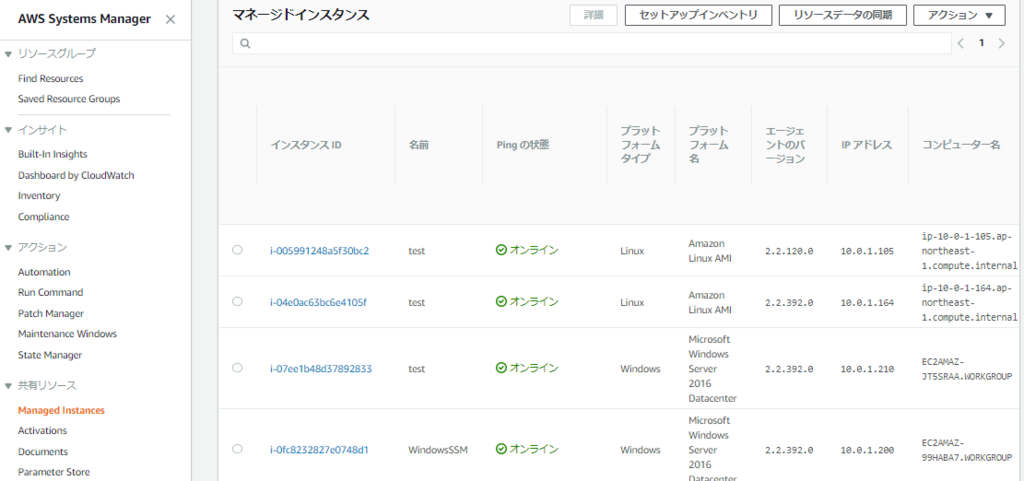The width and height of the screenshot is (1024, 481).
Task: Click IP address 10.0.1.210
Action: tap(867, 369)
